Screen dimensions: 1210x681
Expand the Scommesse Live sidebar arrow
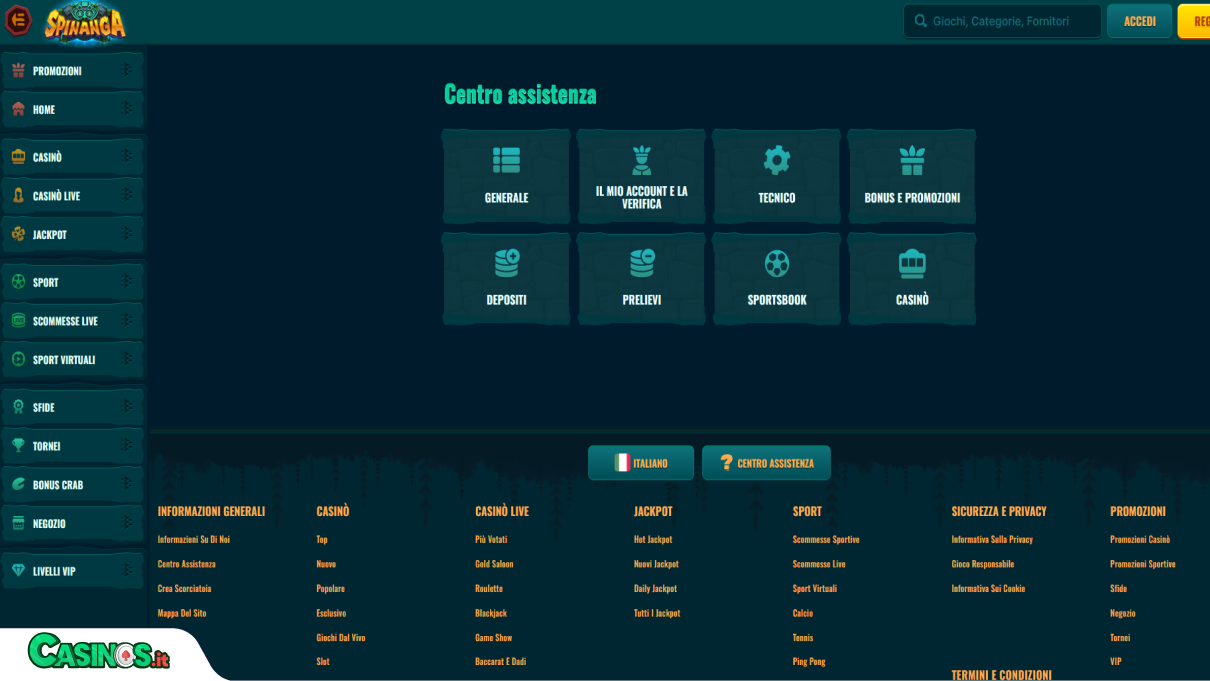pyautogui.click(x=127, y=321)
